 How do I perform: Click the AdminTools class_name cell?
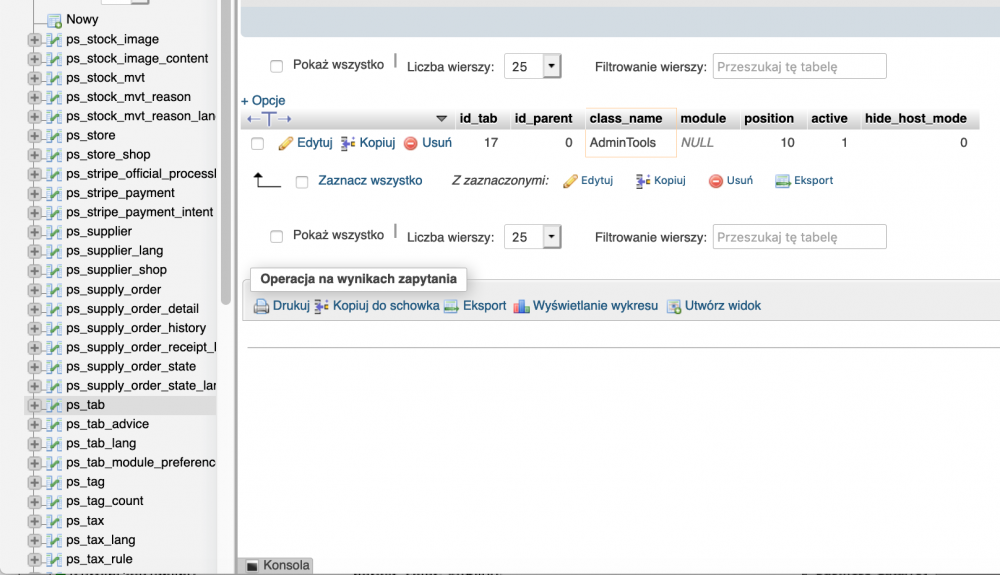tap(631, 143)
